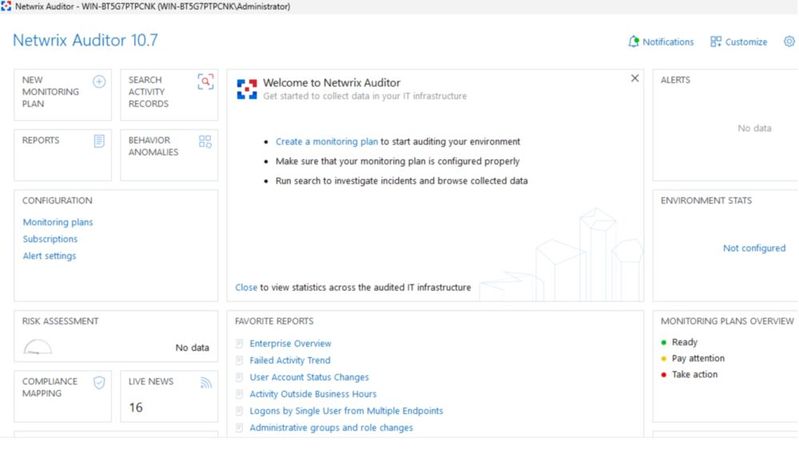Click the Alerts tile heading
Image resolution: width=799 pixels, height=450 pixels.
pyautogui.click(x=675, y=80)
